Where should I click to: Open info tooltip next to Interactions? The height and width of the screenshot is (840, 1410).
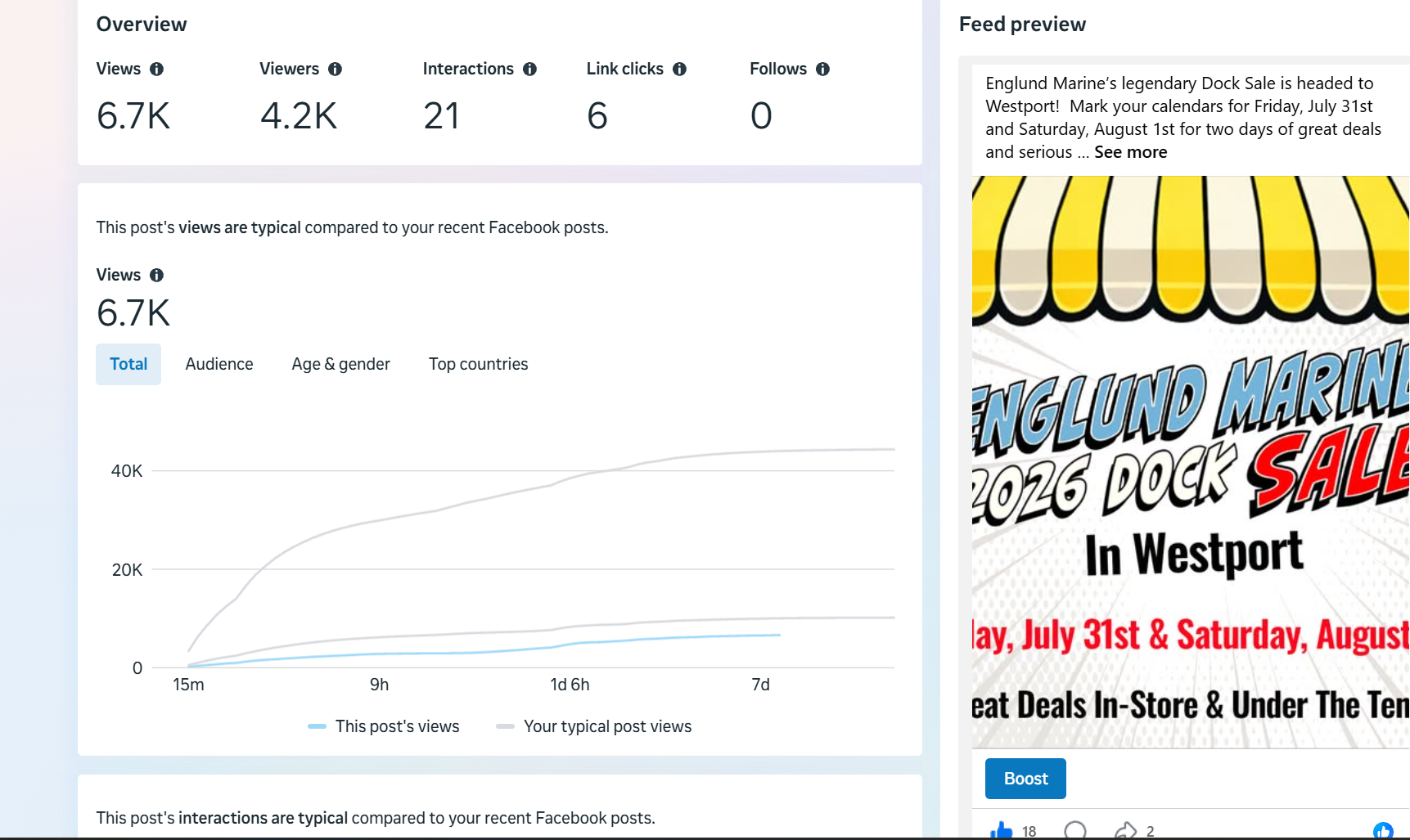(x=529, y=70)
